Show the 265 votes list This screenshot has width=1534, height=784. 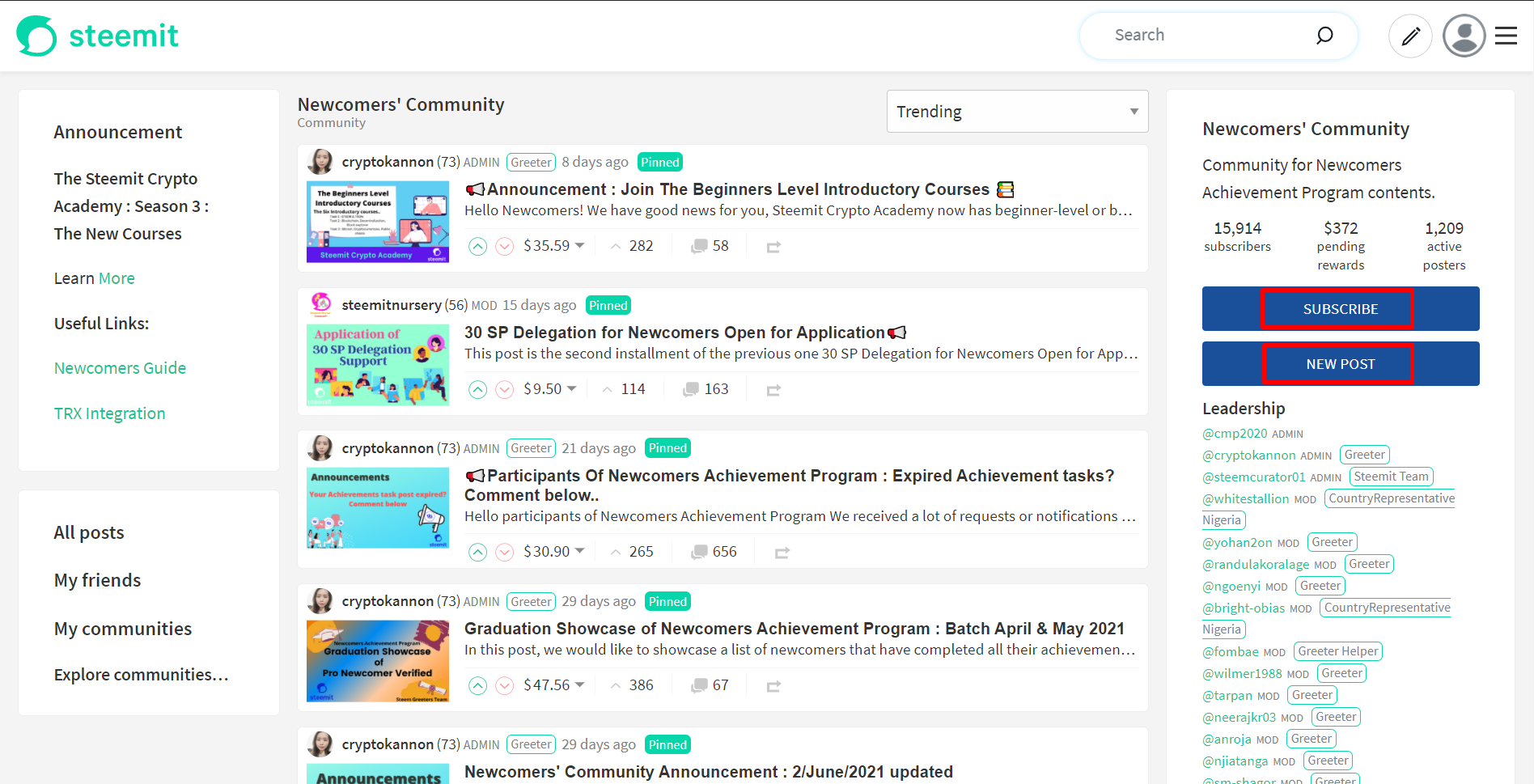(632, 552)
